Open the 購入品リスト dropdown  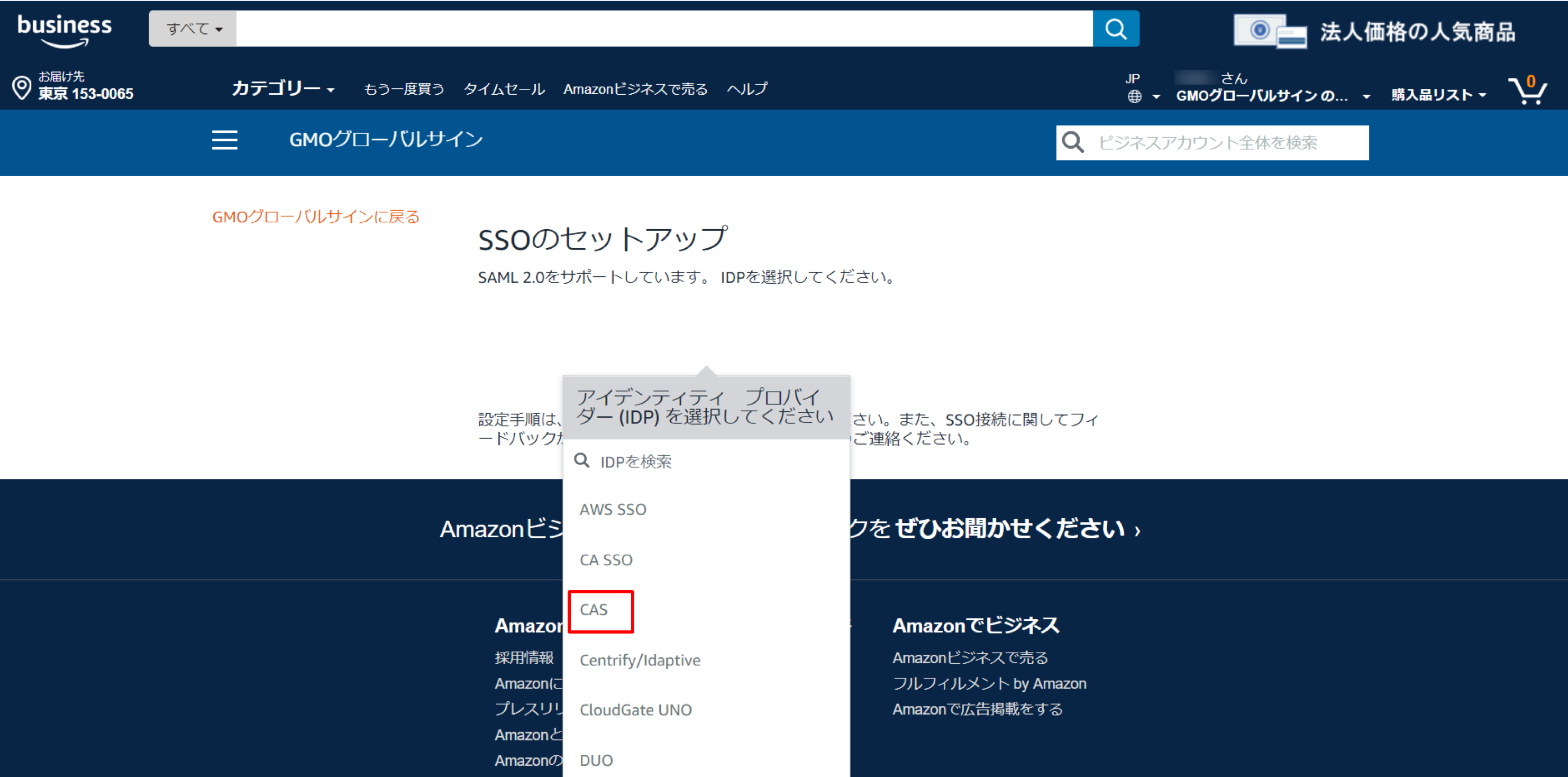[x=1438, y=95]
